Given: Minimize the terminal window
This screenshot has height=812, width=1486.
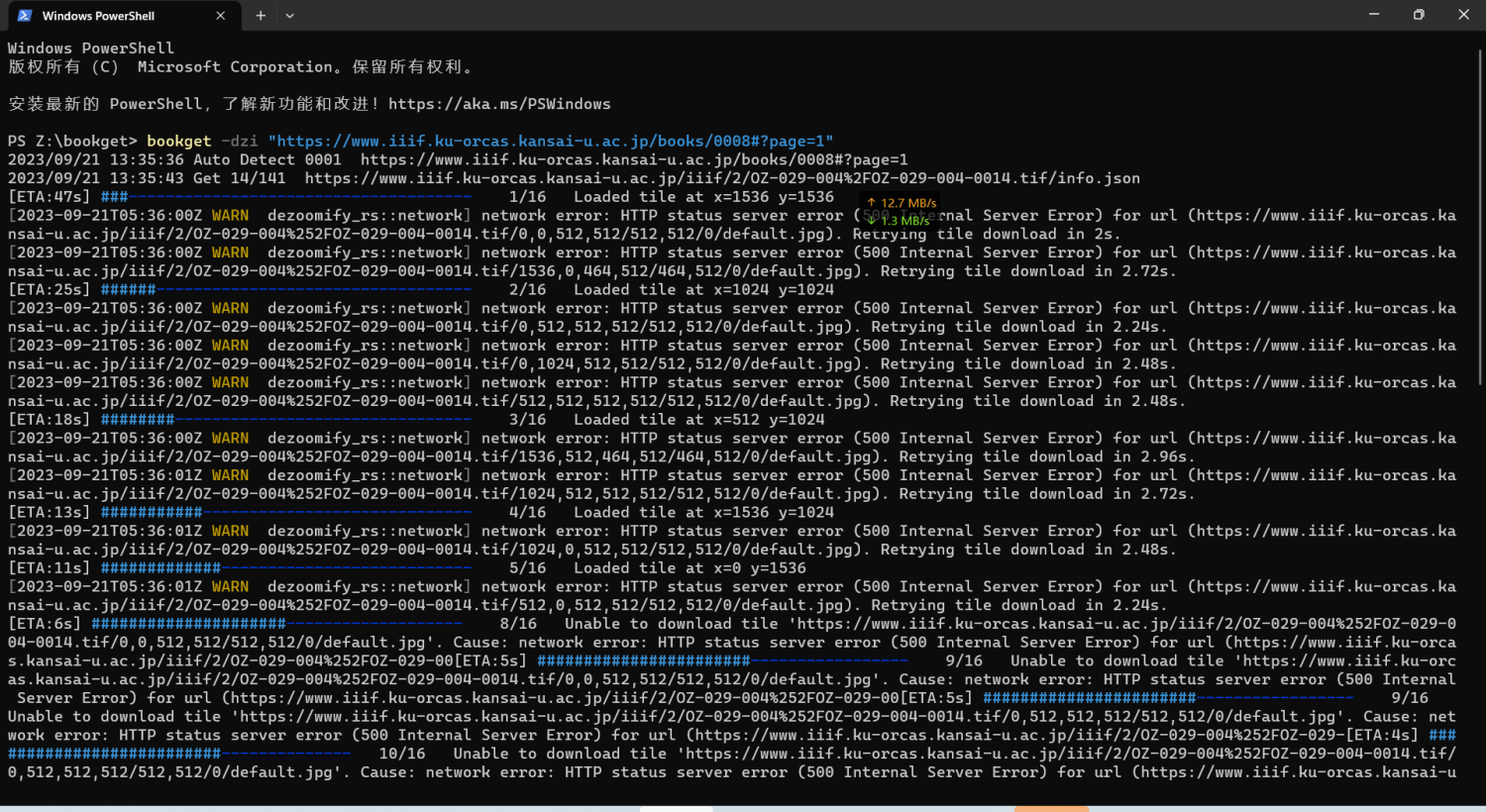Looking at the screenshot, I should (1373, 15).
